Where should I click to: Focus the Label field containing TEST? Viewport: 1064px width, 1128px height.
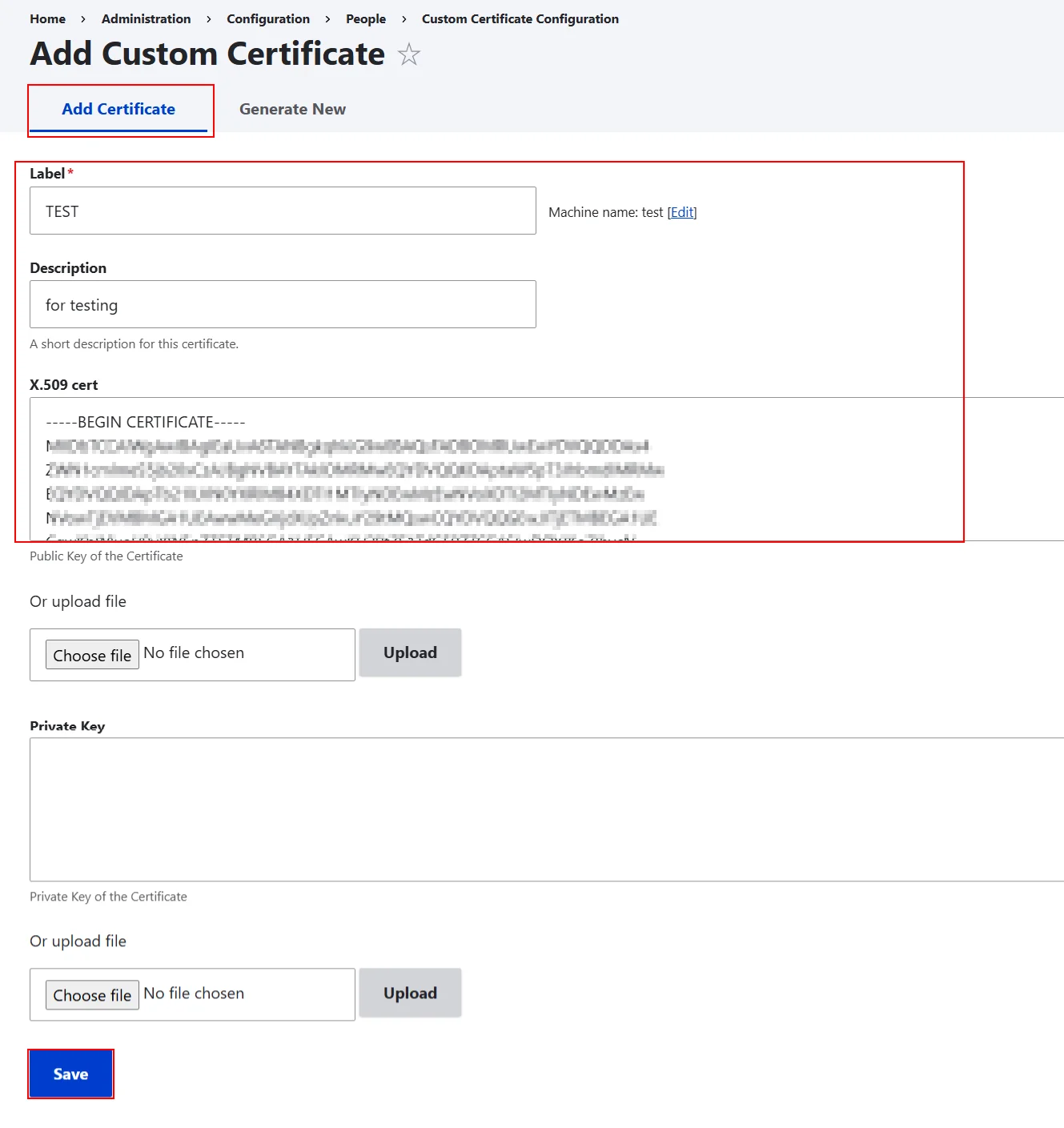click(283, 211)
